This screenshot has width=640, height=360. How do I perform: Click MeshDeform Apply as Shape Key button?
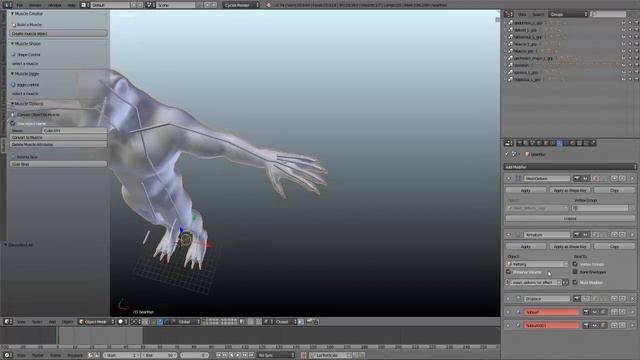coord(570,190)
